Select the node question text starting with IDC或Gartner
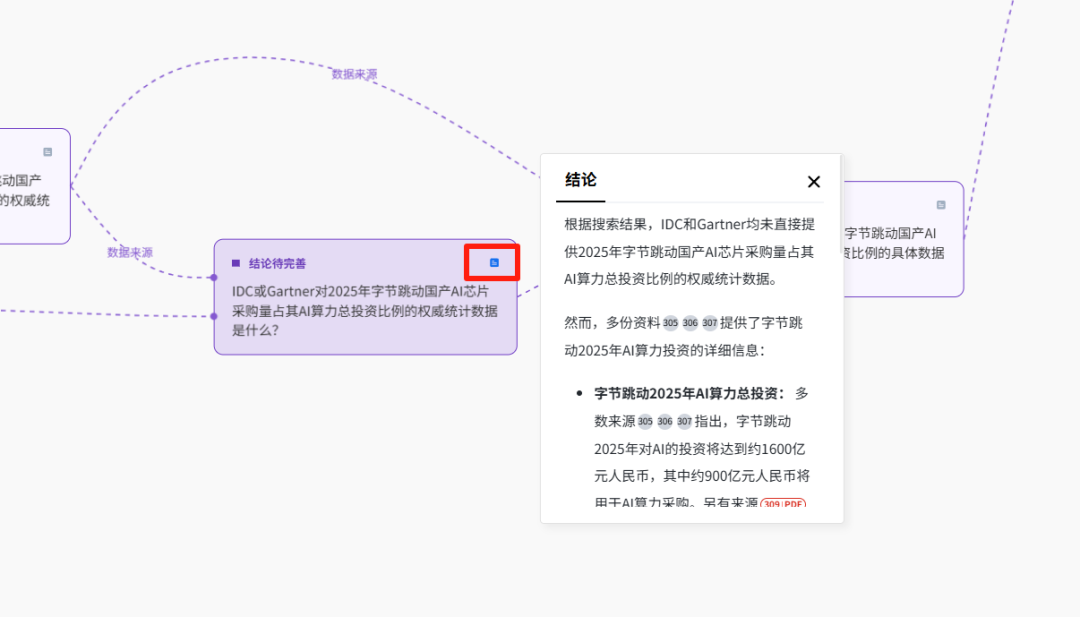1080x617 pixels. point(364,311)
